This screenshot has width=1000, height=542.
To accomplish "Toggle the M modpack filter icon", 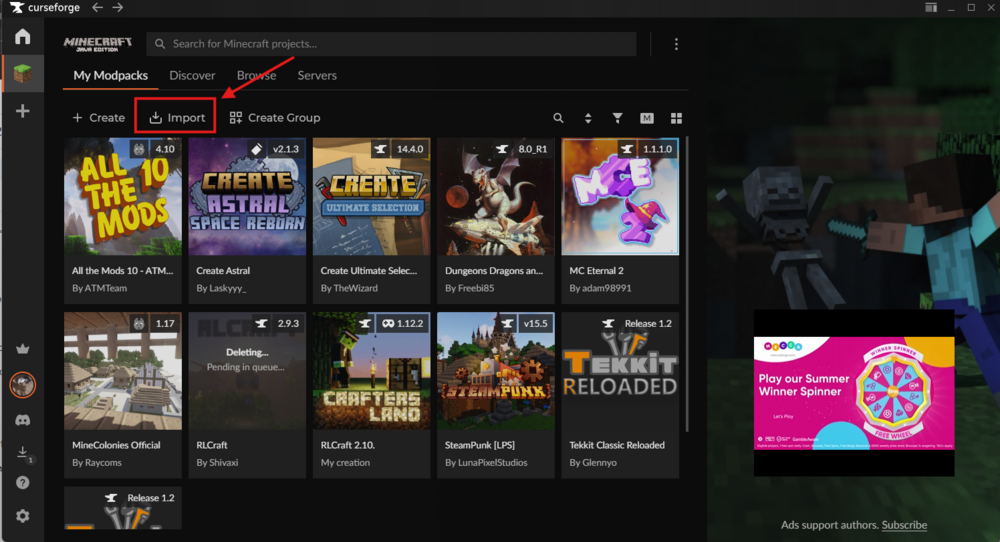I will pyautogui.click(x=647, y=118).
